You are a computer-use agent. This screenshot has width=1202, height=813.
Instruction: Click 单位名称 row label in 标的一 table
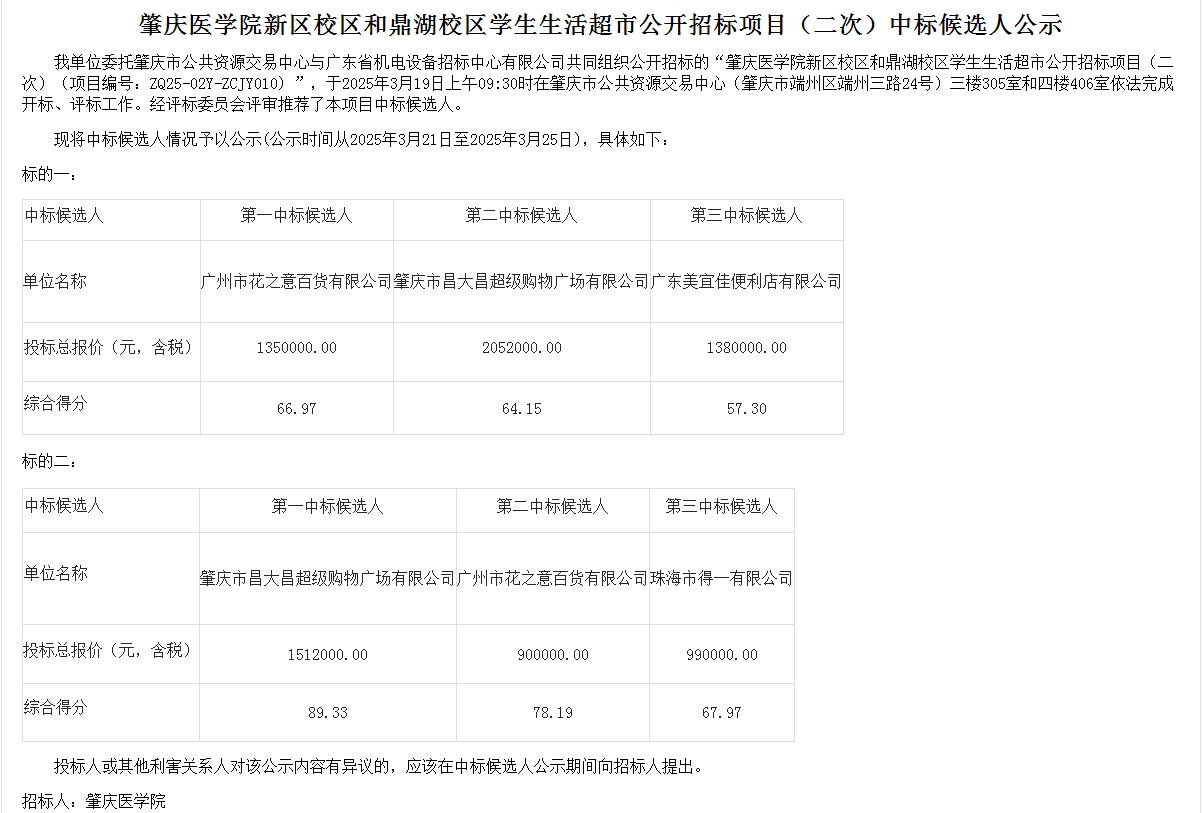coord(56,282)
